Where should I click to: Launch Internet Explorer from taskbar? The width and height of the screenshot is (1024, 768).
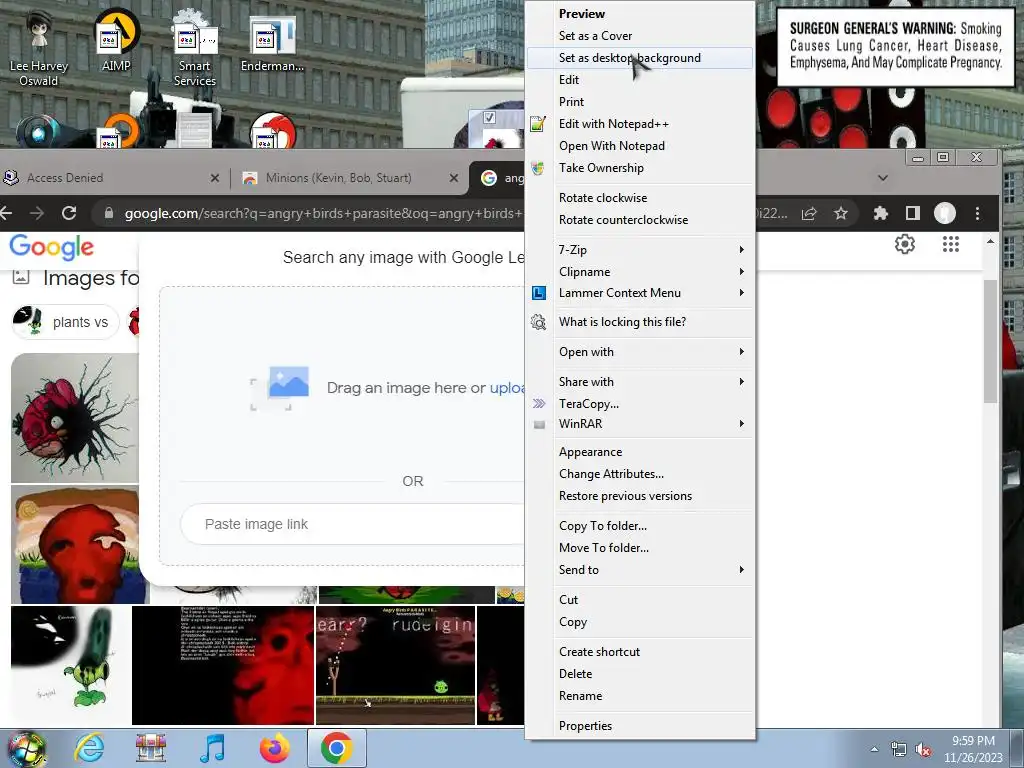coord(89,748)
